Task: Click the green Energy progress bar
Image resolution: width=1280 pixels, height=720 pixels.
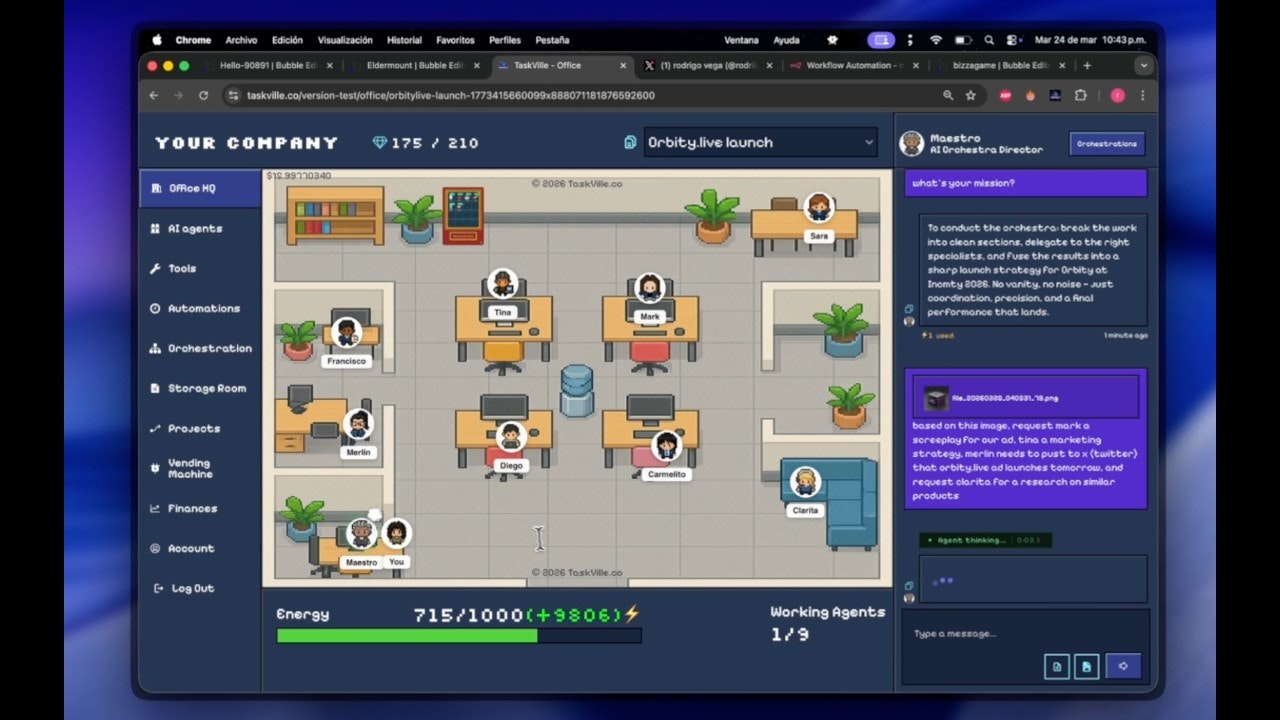Action: (459, 635)
